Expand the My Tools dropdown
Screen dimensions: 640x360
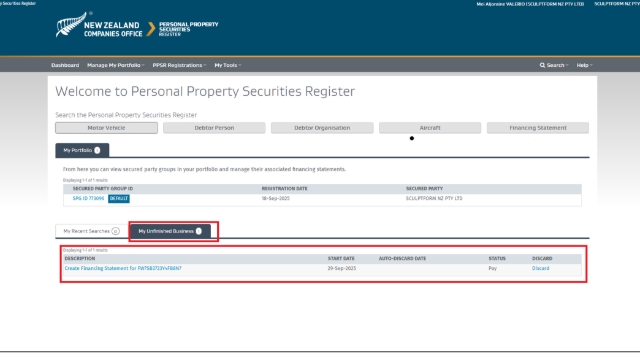pos(228,65)
